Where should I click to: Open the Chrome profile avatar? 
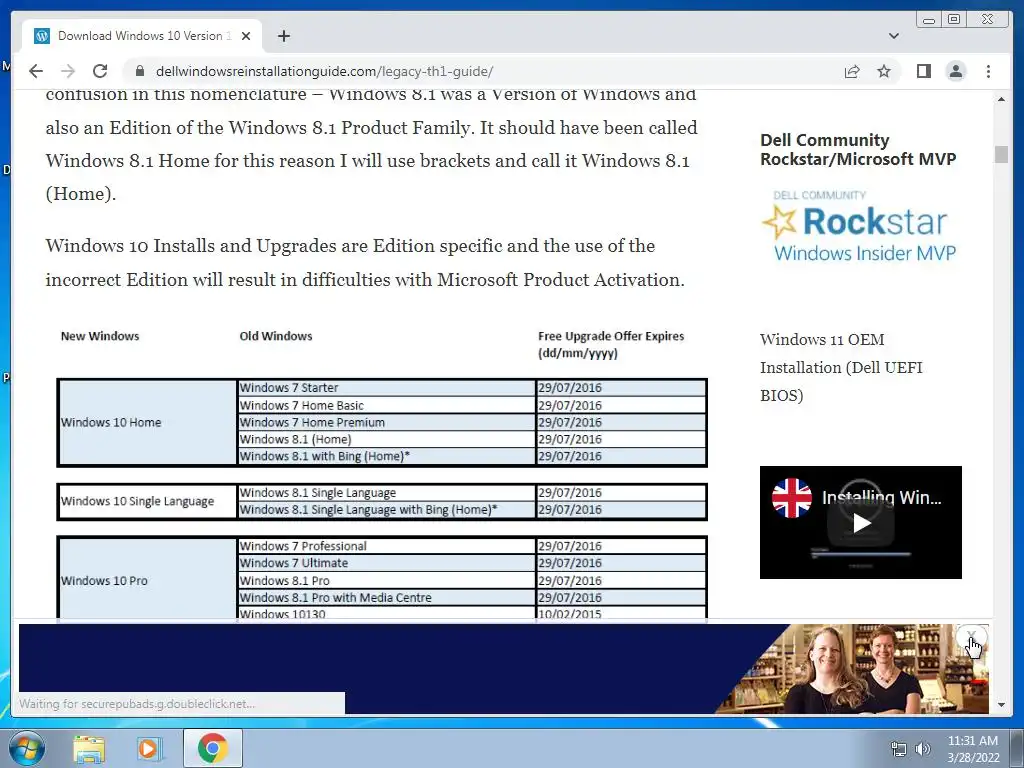point(955,71)
